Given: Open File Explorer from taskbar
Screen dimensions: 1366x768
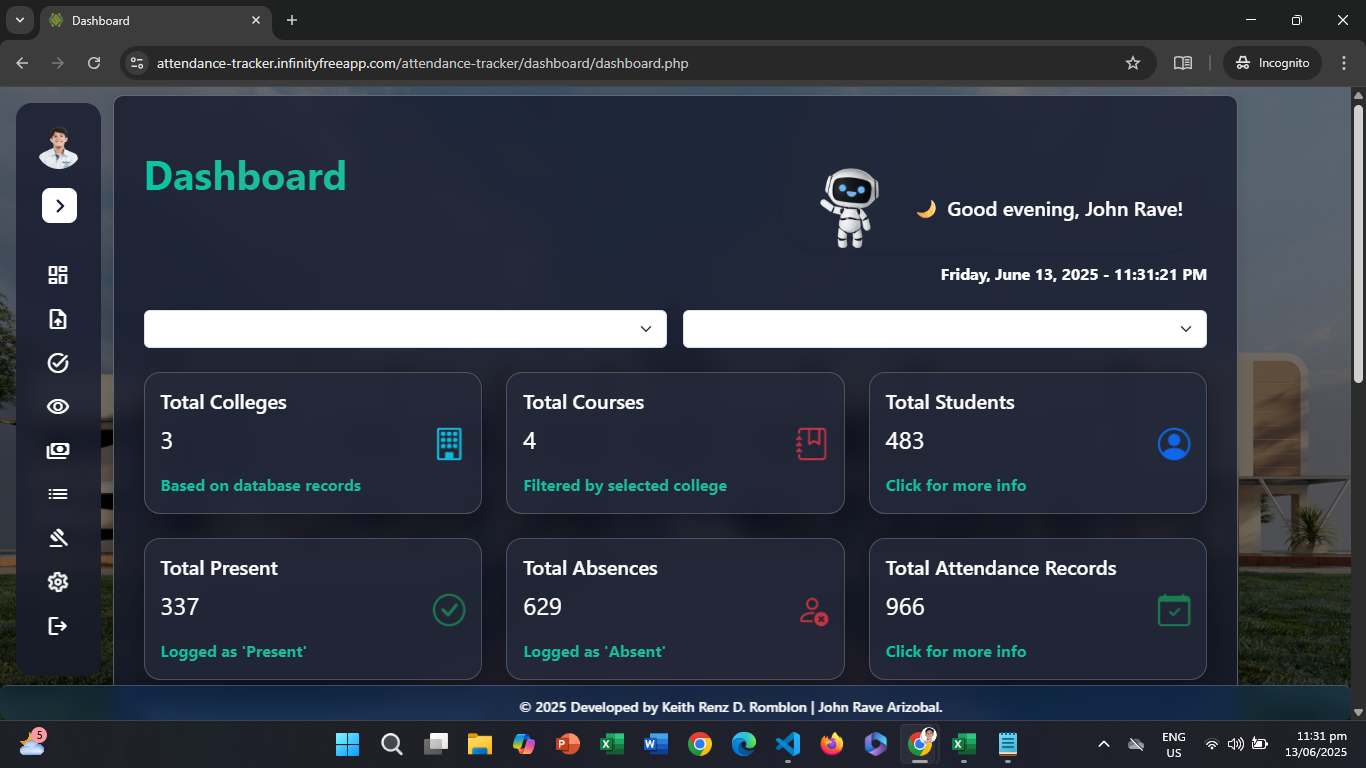Looking at the screenshot, I should (480, 744).
